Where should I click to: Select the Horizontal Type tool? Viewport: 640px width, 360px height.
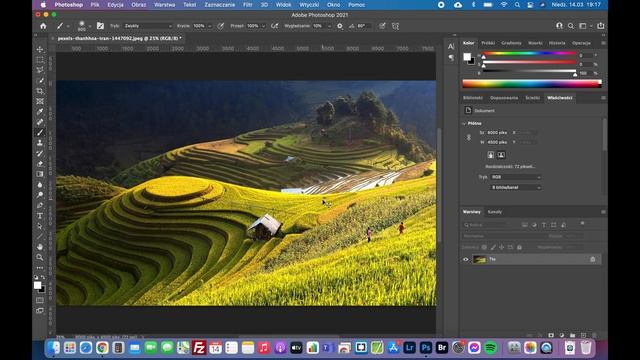(40, 216)
